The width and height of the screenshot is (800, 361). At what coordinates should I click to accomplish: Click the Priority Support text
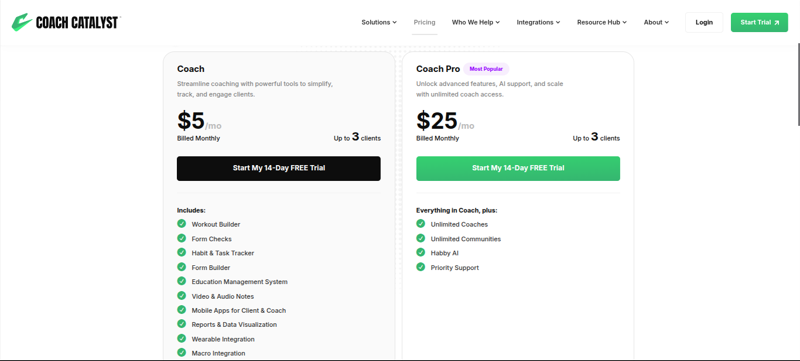[x=455, y=267]
